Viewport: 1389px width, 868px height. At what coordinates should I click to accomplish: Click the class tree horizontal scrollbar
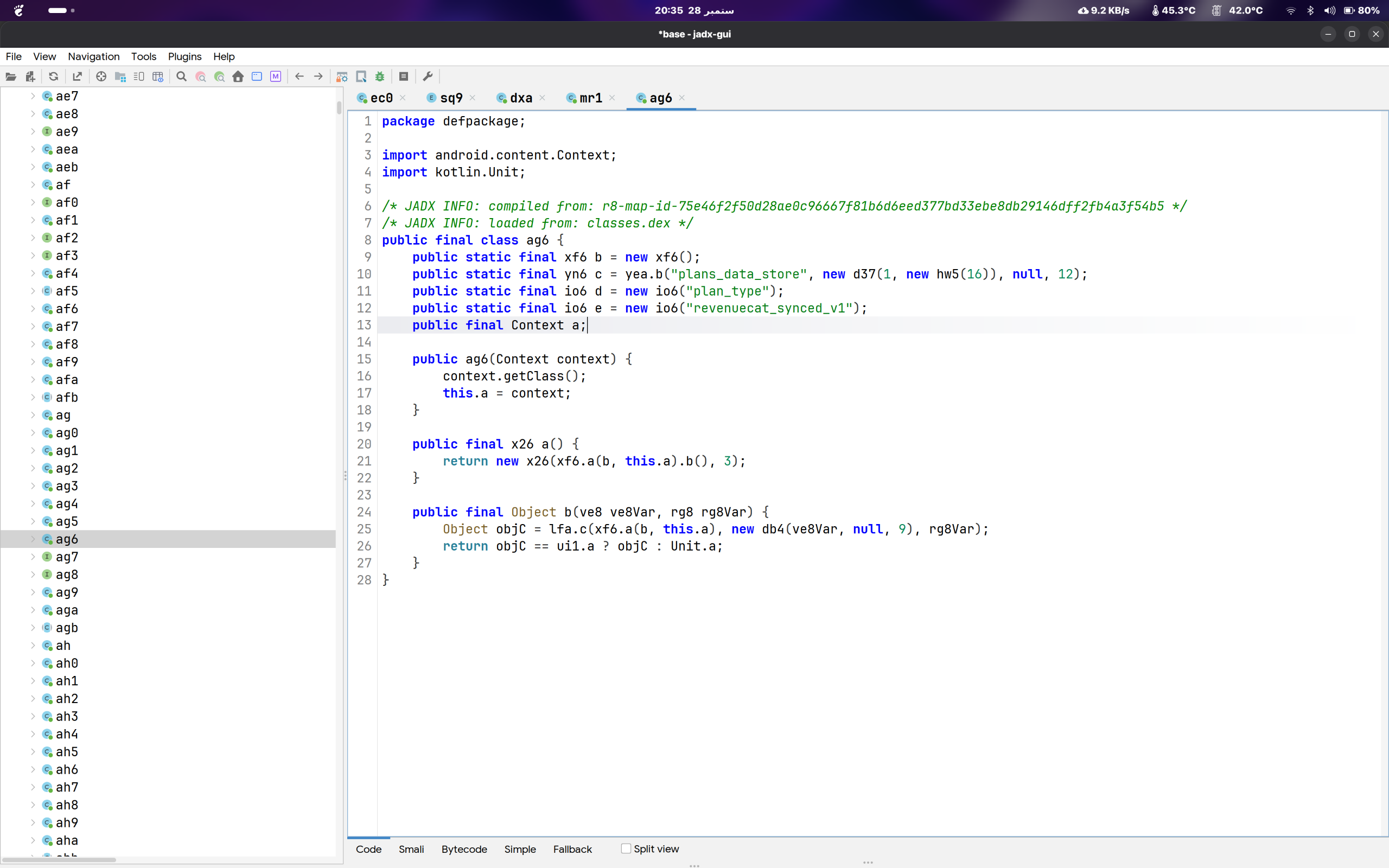point(59,859)
